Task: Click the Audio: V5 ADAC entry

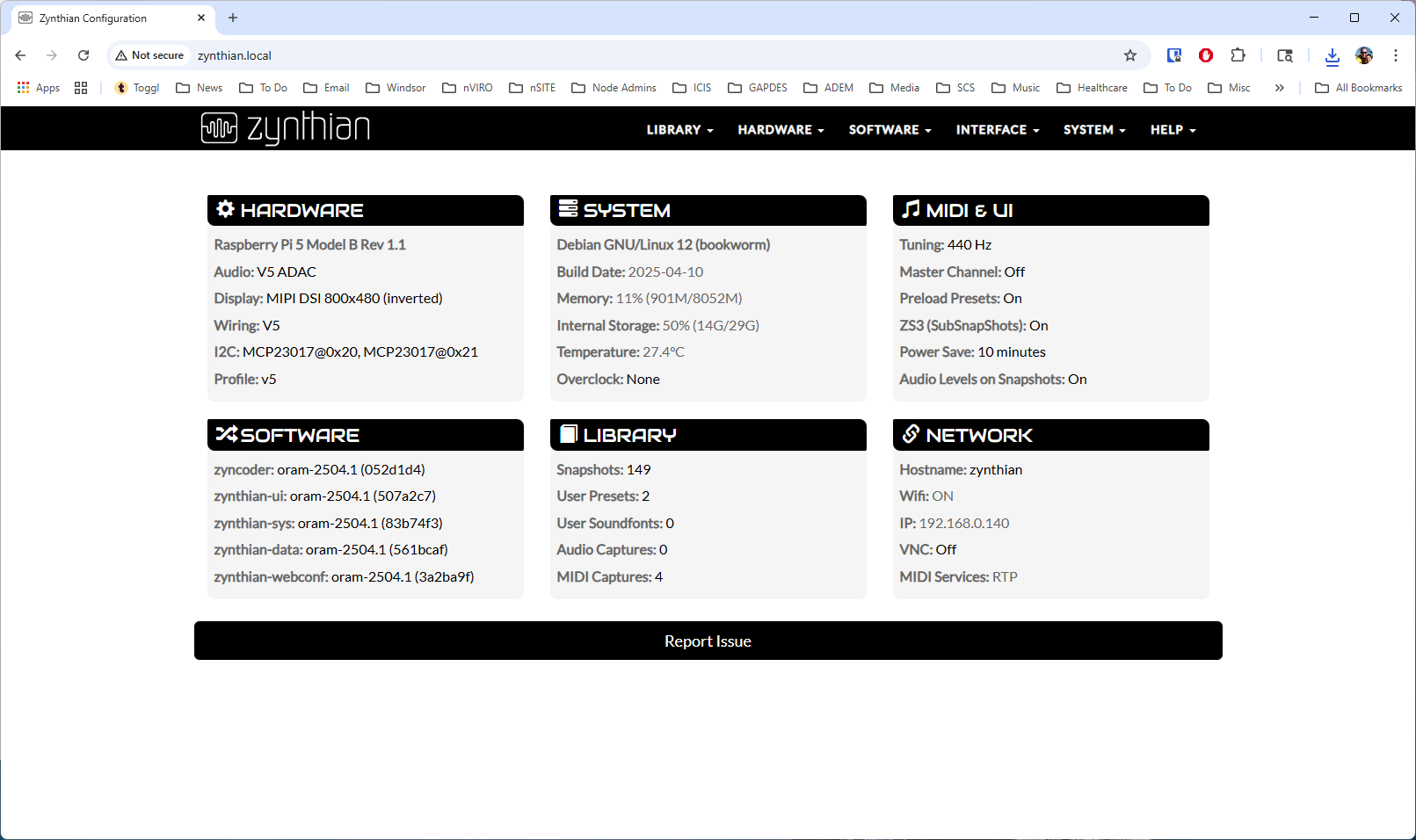Action: click(x=265, y=272)
